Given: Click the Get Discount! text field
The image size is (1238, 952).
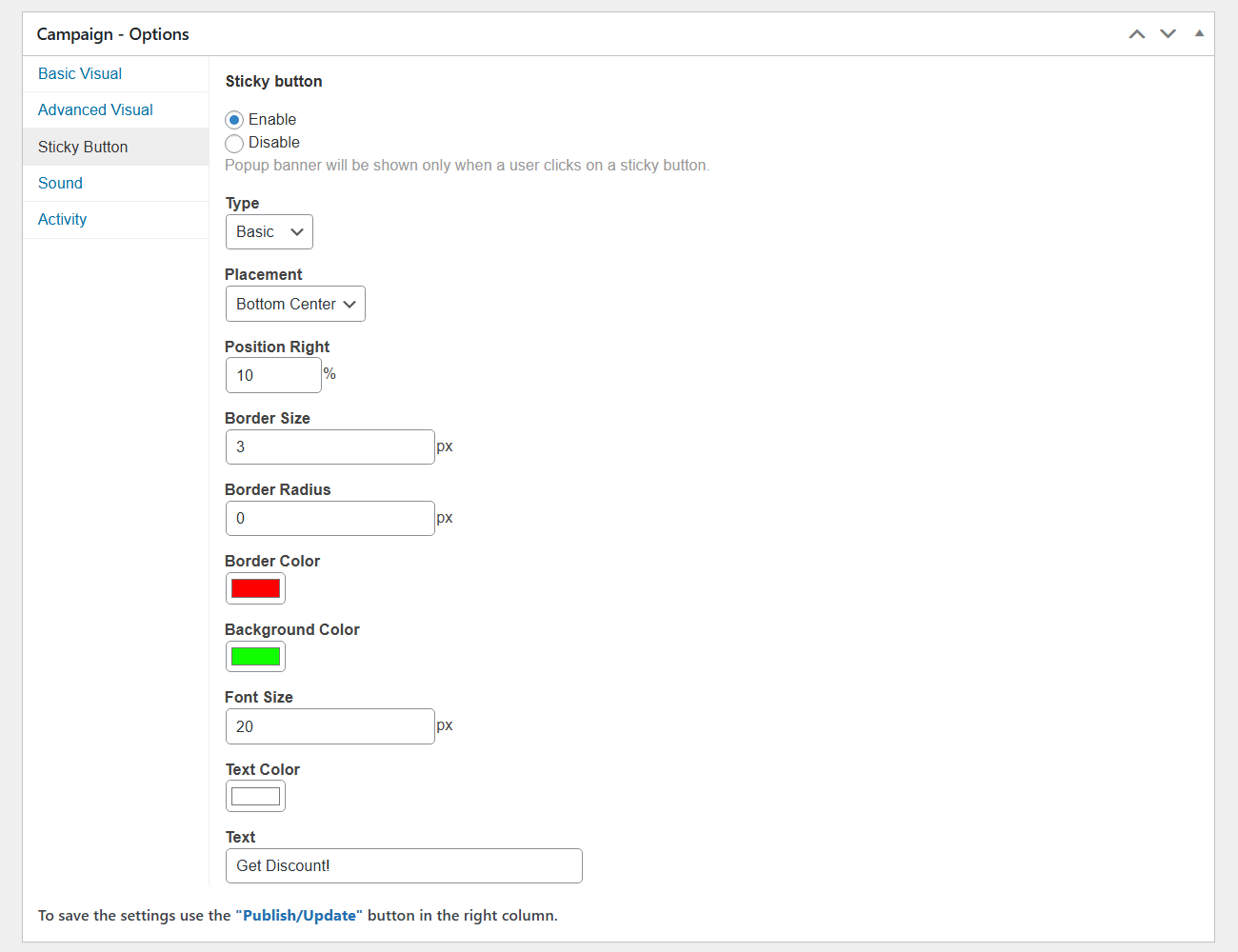Looking at the screenshot, I should click(404, 866).
